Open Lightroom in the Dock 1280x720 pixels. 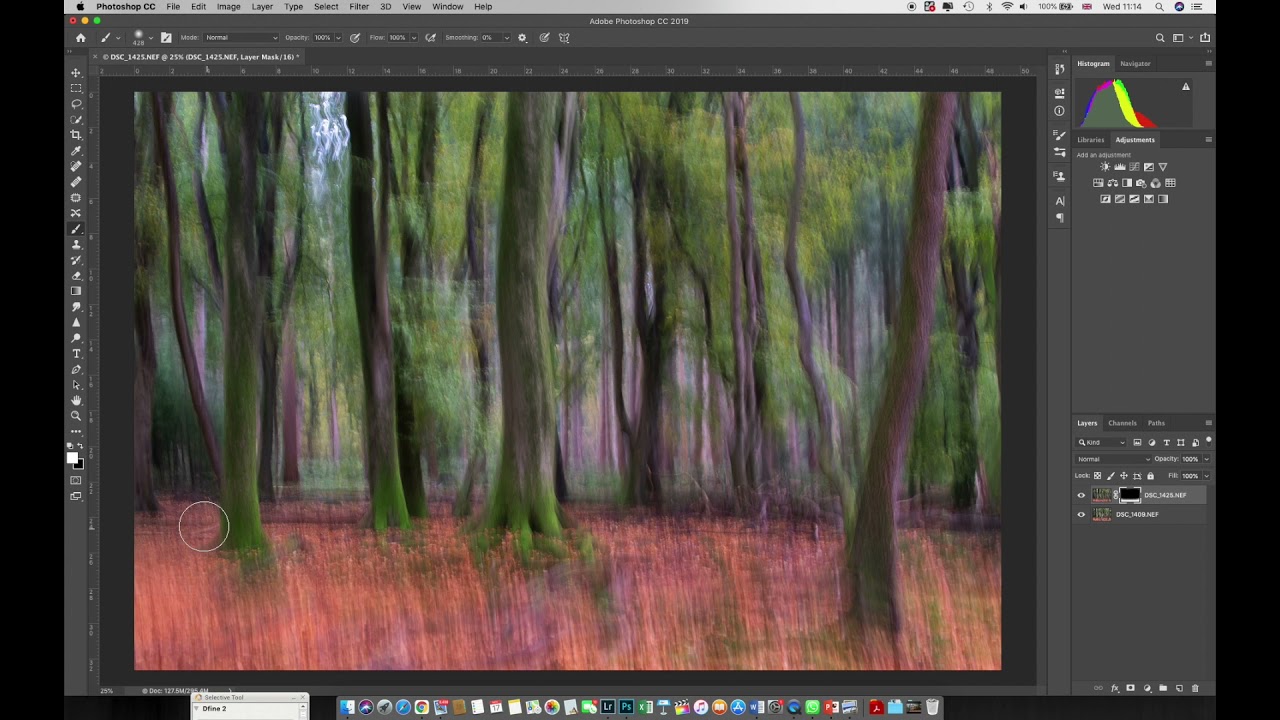607,707
